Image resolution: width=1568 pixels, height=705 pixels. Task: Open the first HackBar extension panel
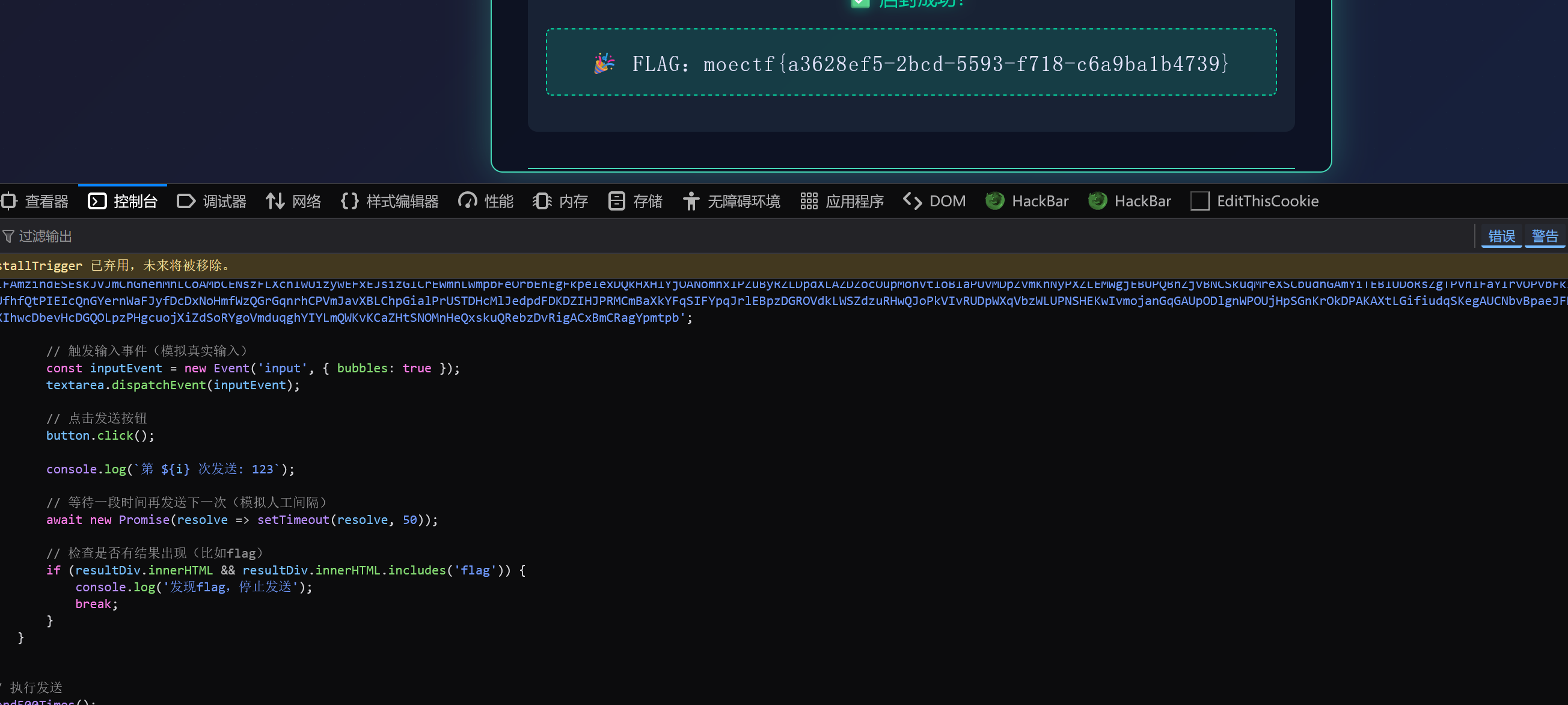(x=1027, y=201)
